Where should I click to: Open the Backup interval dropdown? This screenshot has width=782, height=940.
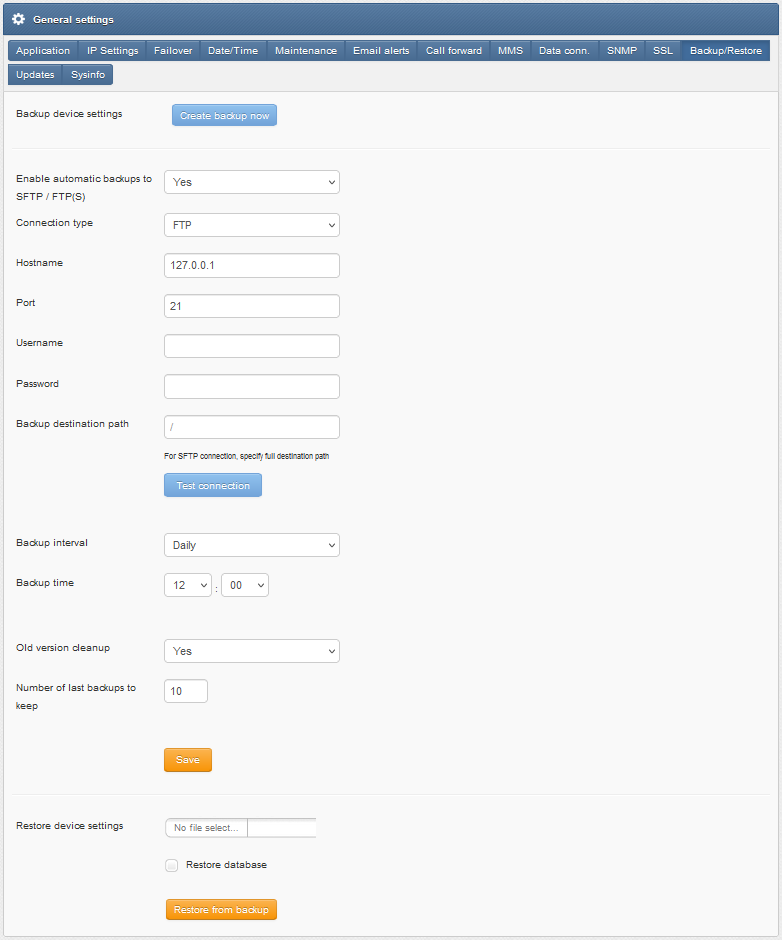[252, 546]
